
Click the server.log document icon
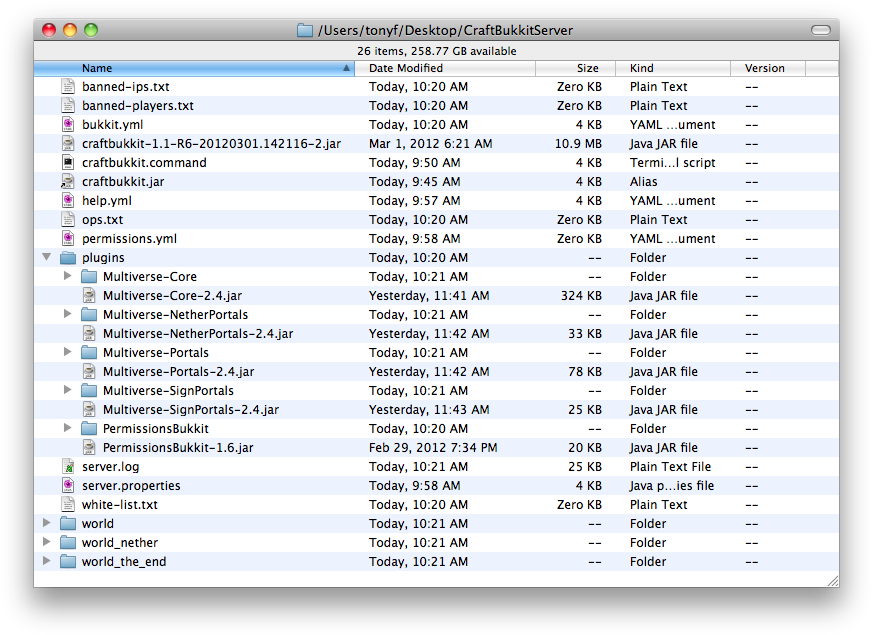67,466
